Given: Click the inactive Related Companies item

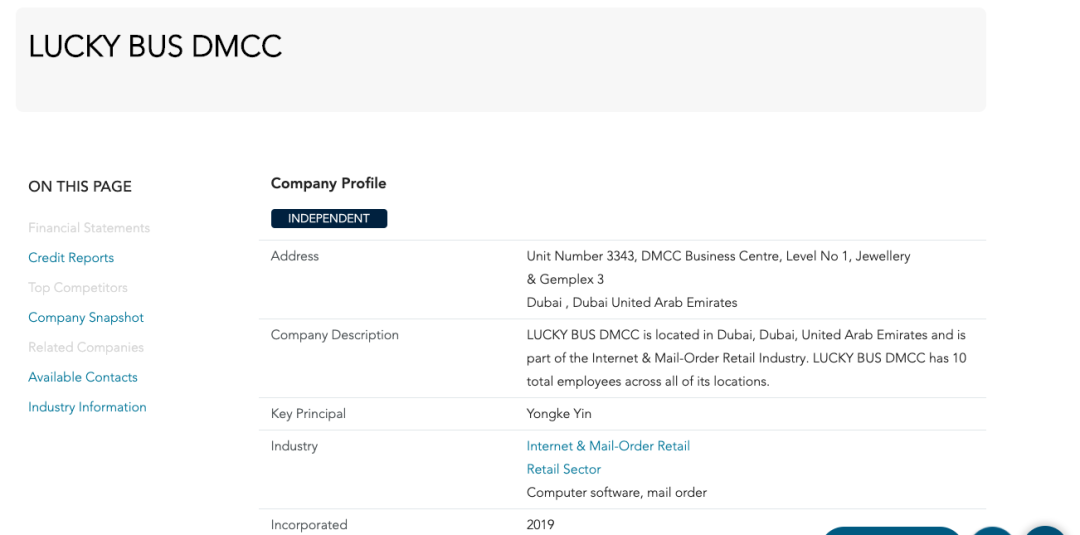Looking at the screenshot, I should tap(86, 348).
